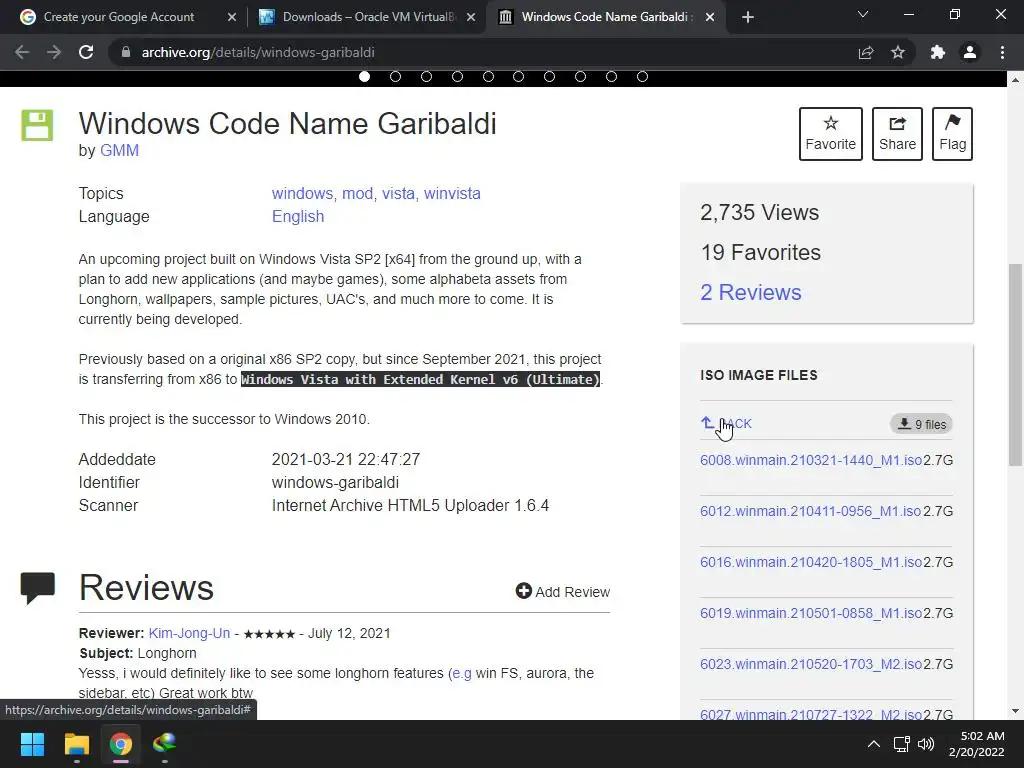The width and height of the screenshot is (1024, 768).
Task: Open uploader GMM's profile link
Action: [120, 150]
